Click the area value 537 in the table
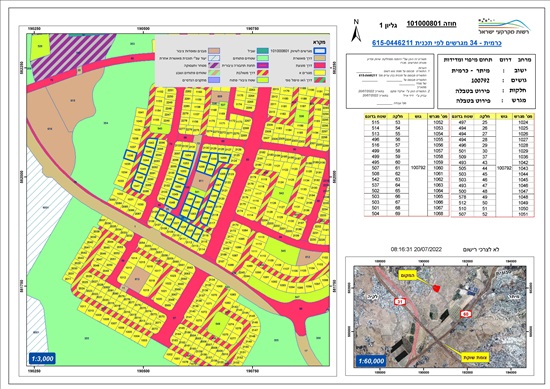Screen dimensions: 550x389 375,185
